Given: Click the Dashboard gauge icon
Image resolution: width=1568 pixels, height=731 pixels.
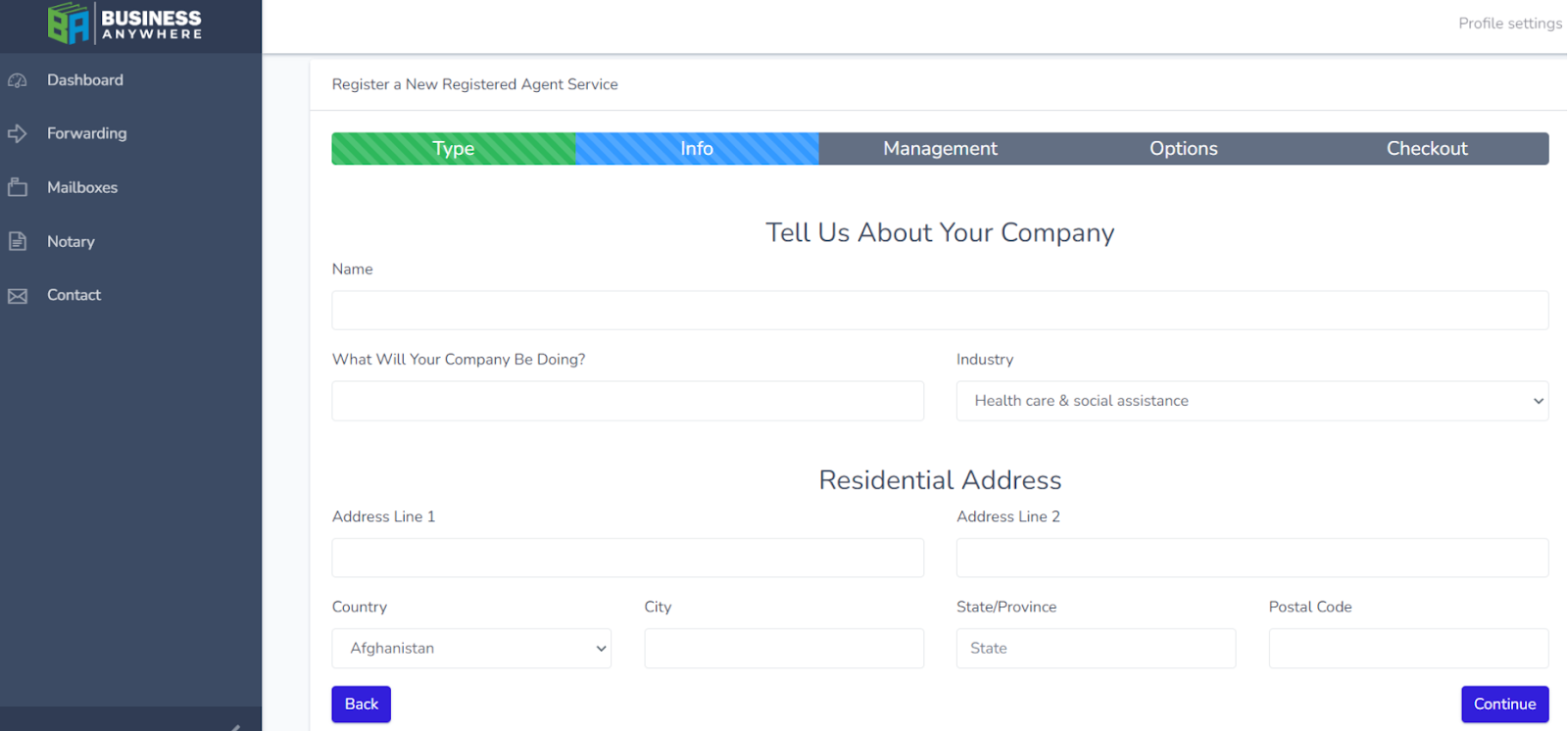Looking at the screenshot, I should (x=18, y=80).
